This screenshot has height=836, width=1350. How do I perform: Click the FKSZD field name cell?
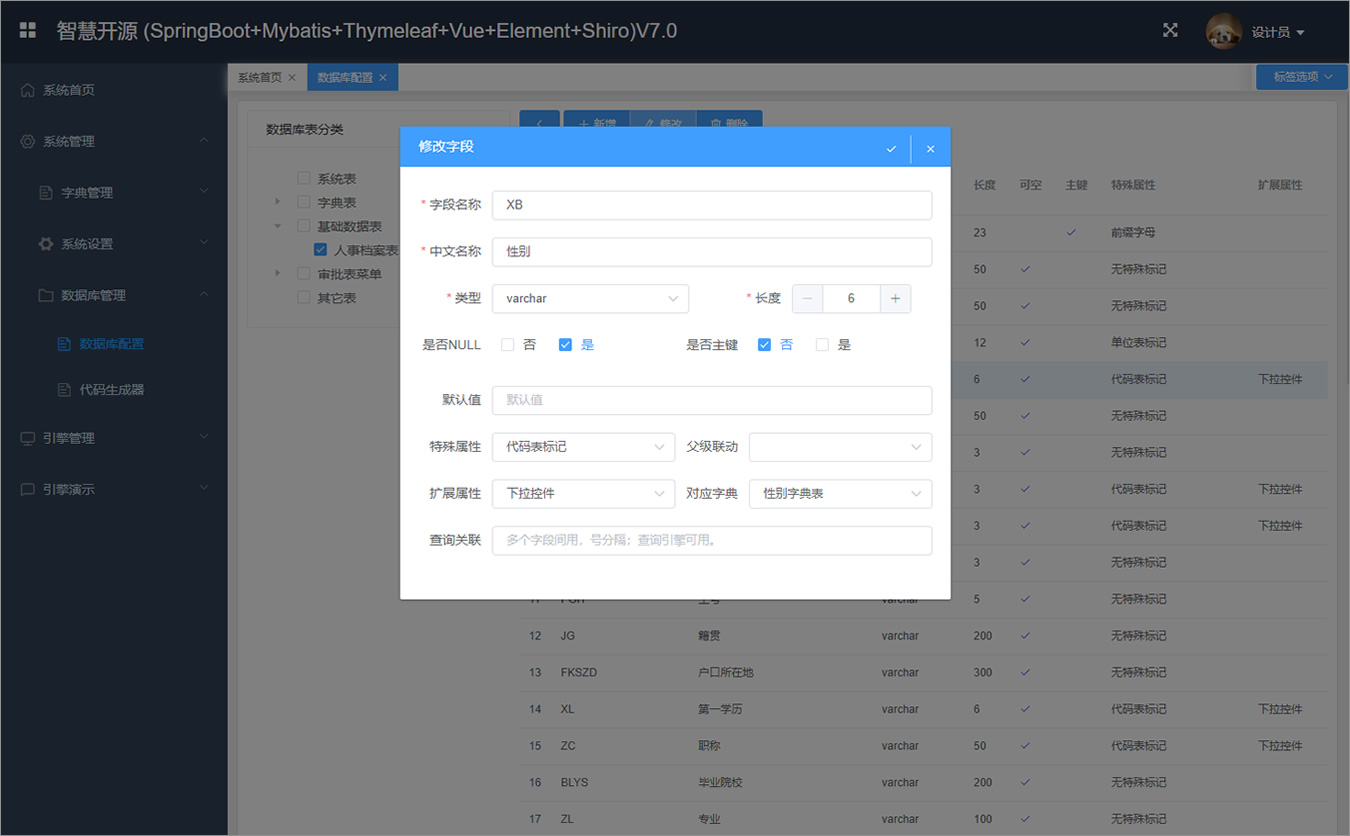[579, 672]
